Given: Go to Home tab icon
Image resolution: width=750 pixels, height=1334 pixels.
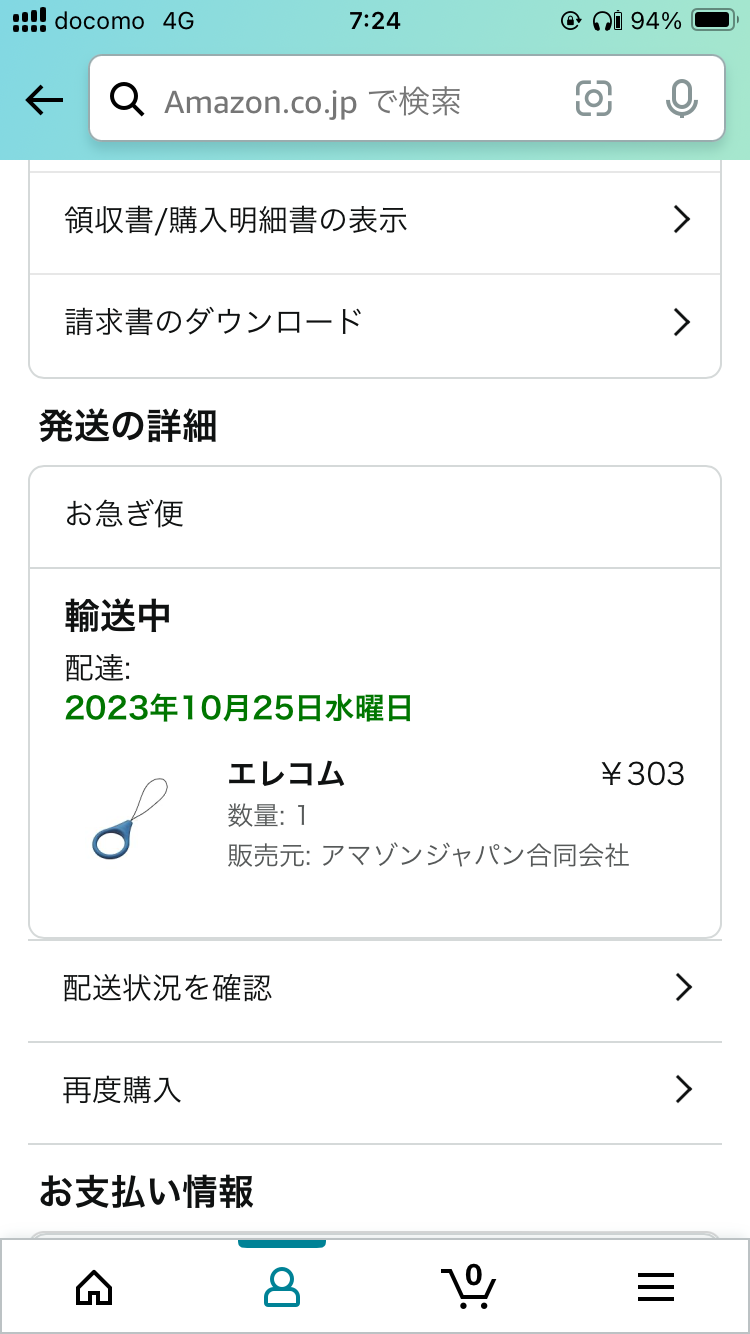Looking at the screenshot, I should point(94,1287).
